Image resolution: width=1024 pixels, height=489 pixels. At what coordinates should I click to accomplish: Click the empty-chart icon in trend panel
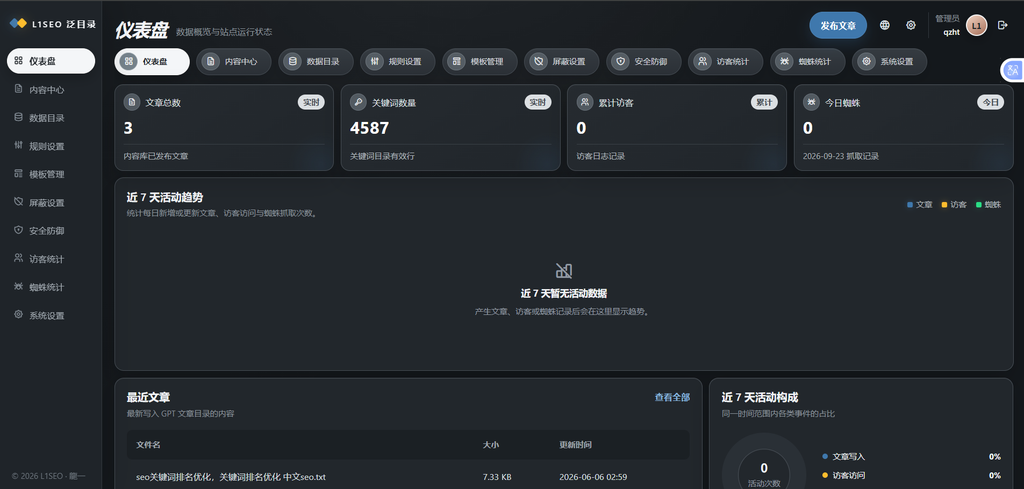coord(564,270)
